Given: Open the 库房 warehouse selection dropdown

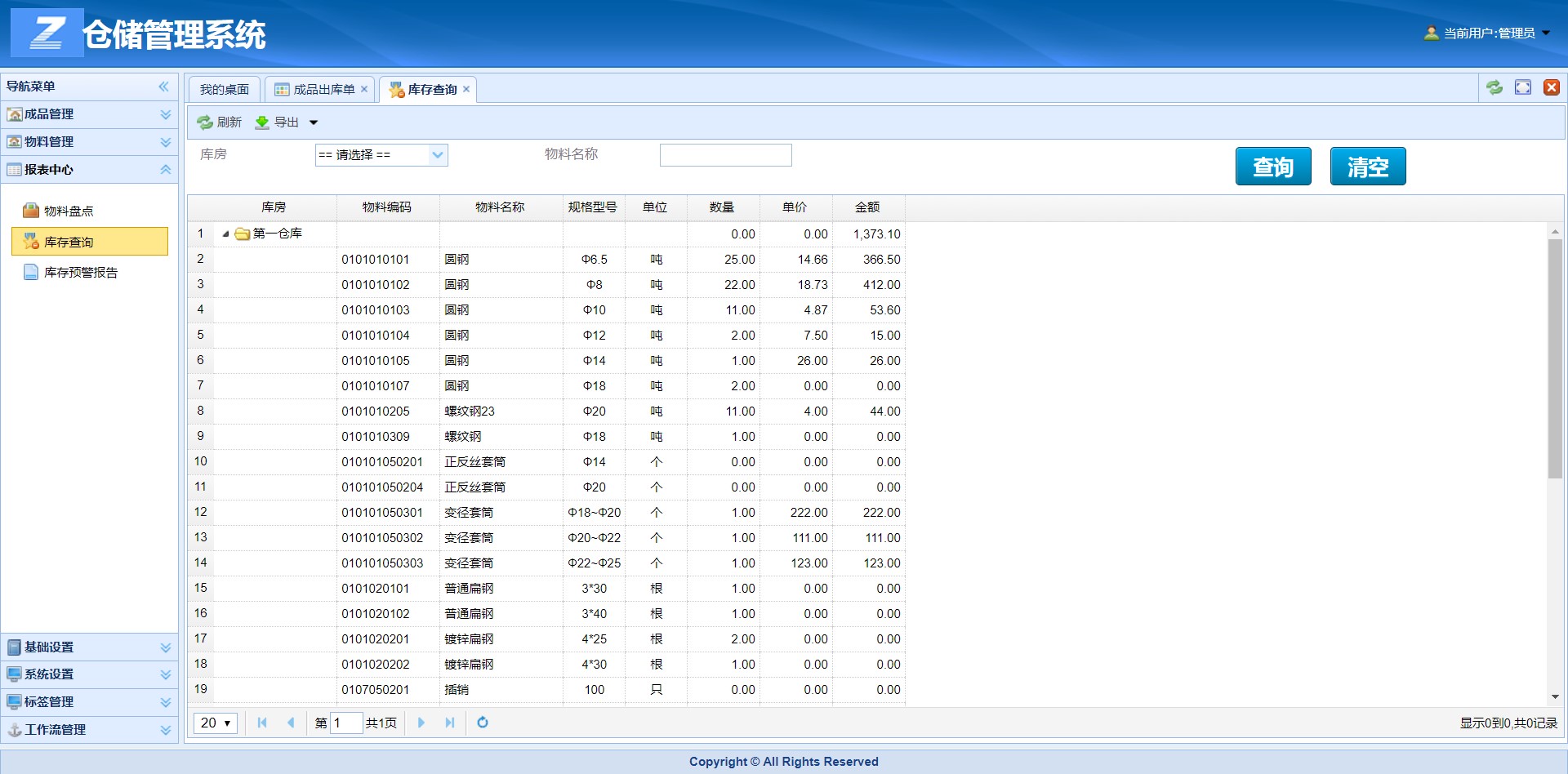Looking at the screenshot, I should click(439, 154).
